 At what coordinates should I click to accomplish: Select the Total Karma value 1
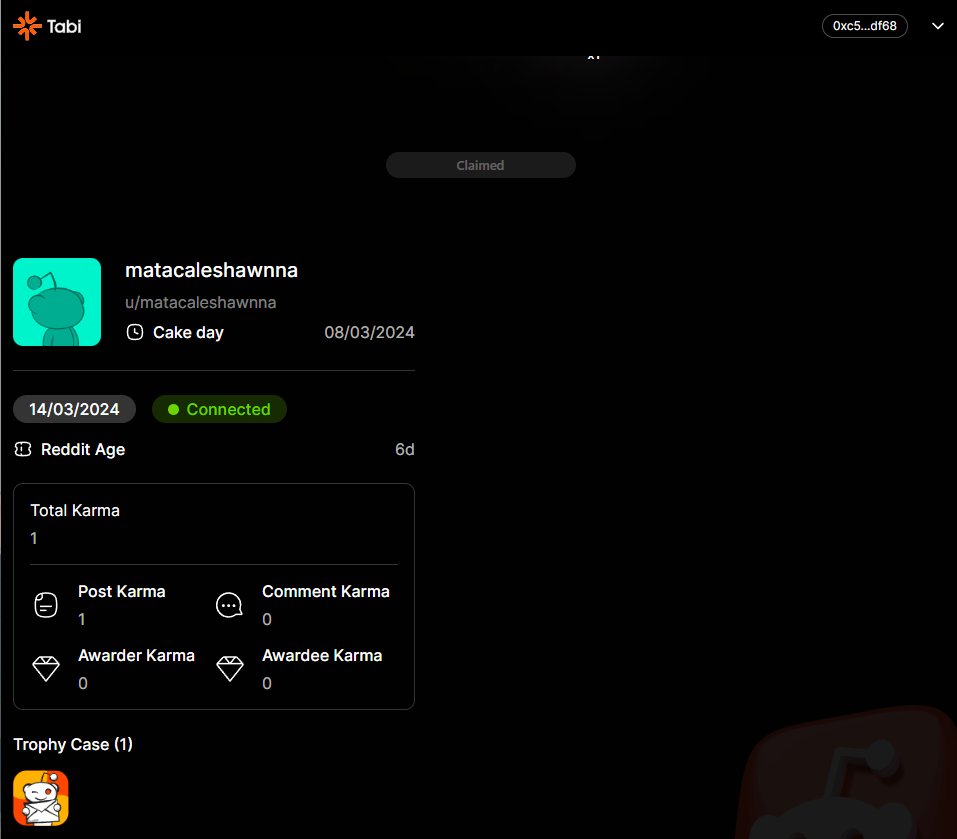34,538
